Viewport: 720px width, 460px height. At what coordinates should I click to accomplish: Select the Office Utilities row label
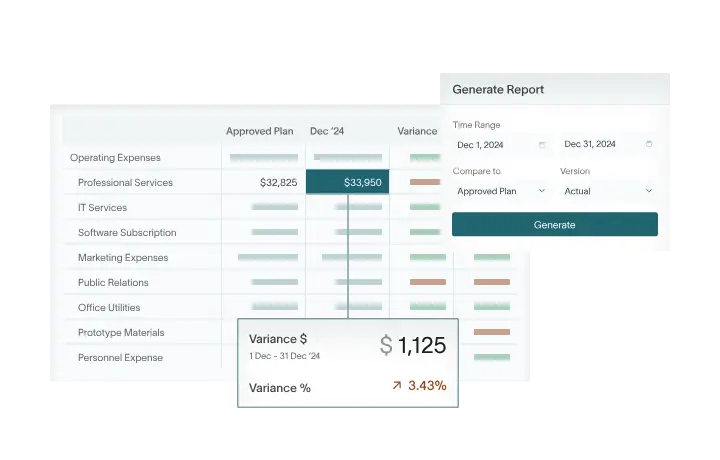click(109, 308)
